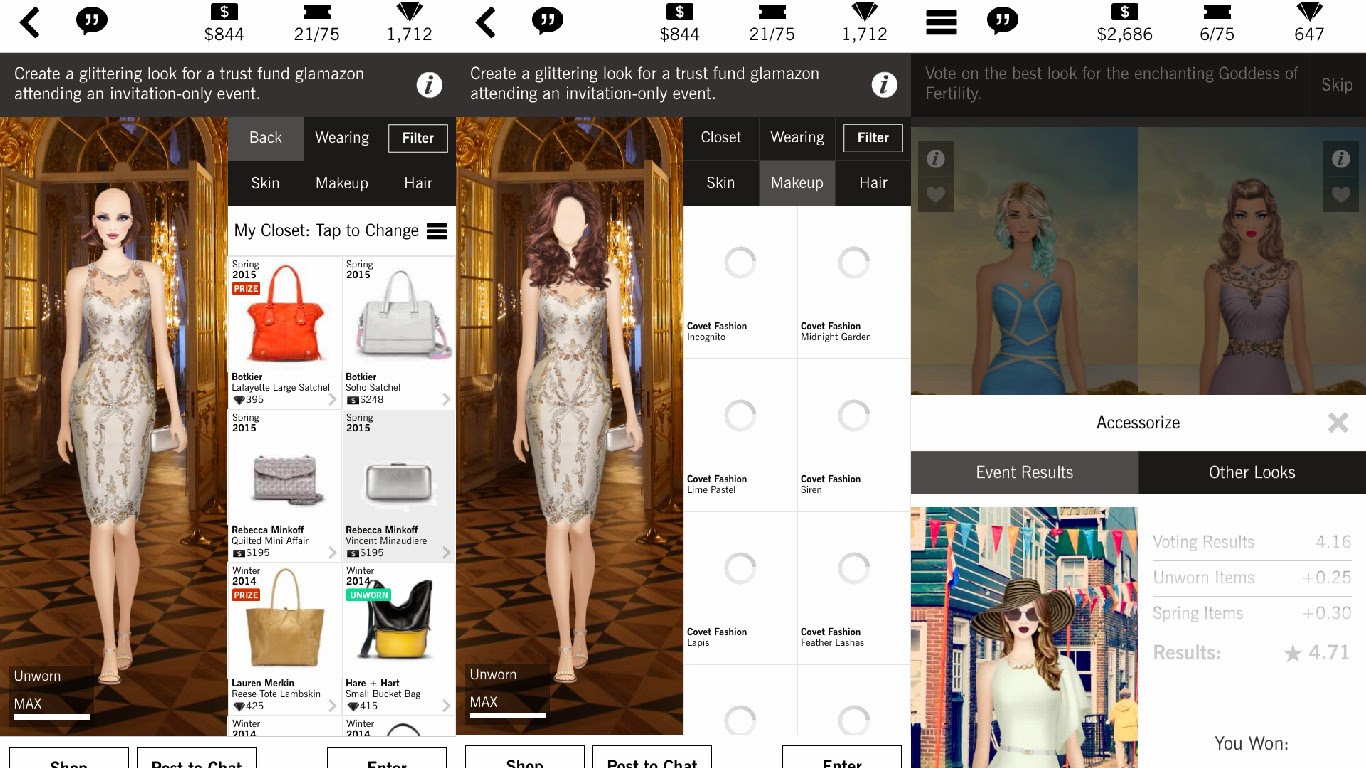Switch to the Wearing tab beside Closet
The height and width of the screenshot is (768, 1366).
point(797,138)
